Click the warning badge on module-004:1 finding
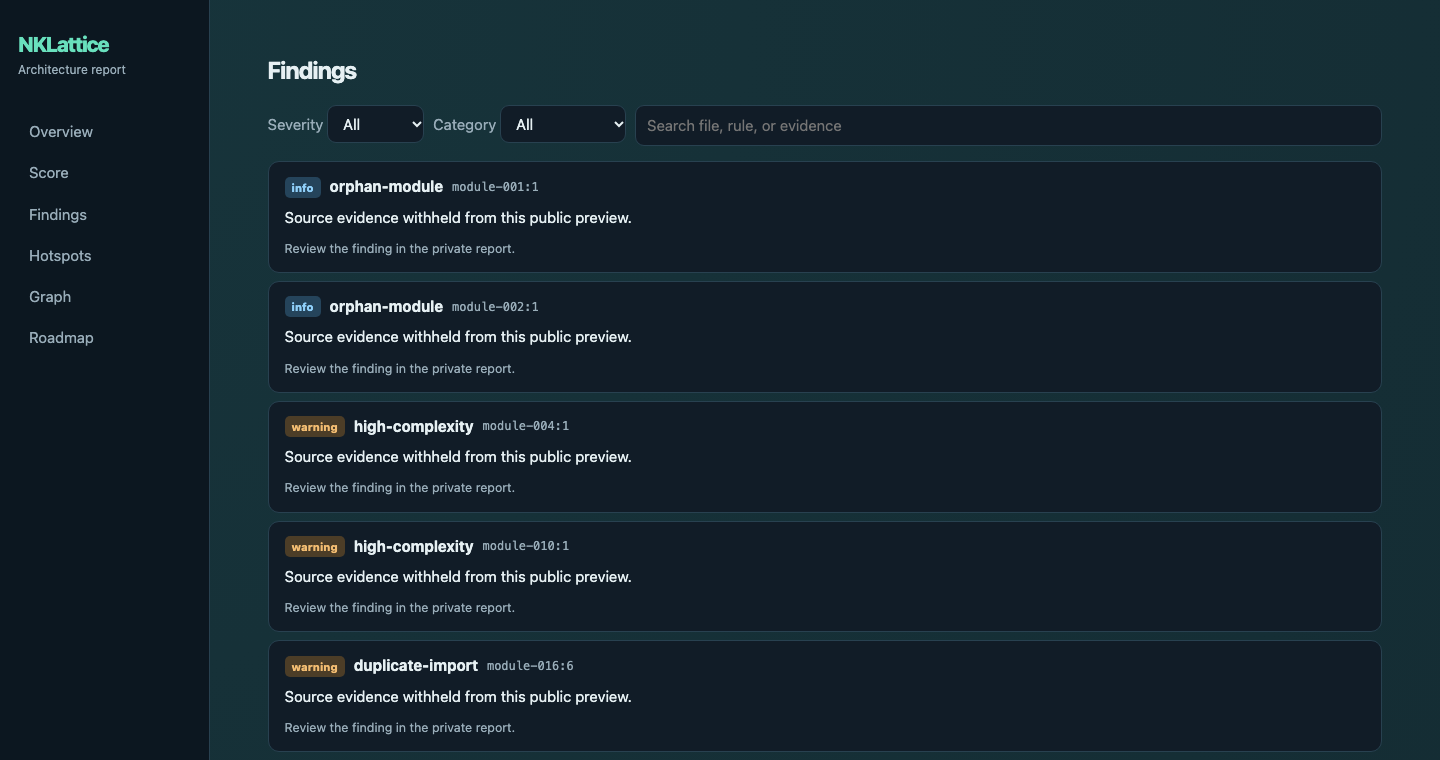1440x760 pixels. [315, 427]
